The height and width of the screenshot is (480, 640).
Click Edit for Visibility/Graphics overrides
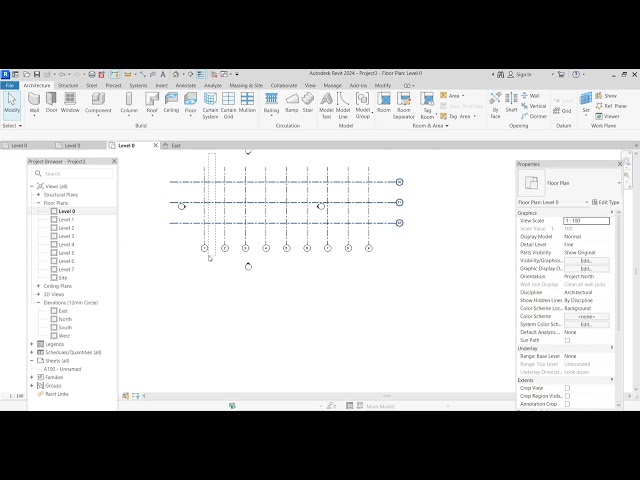[587, 260]
